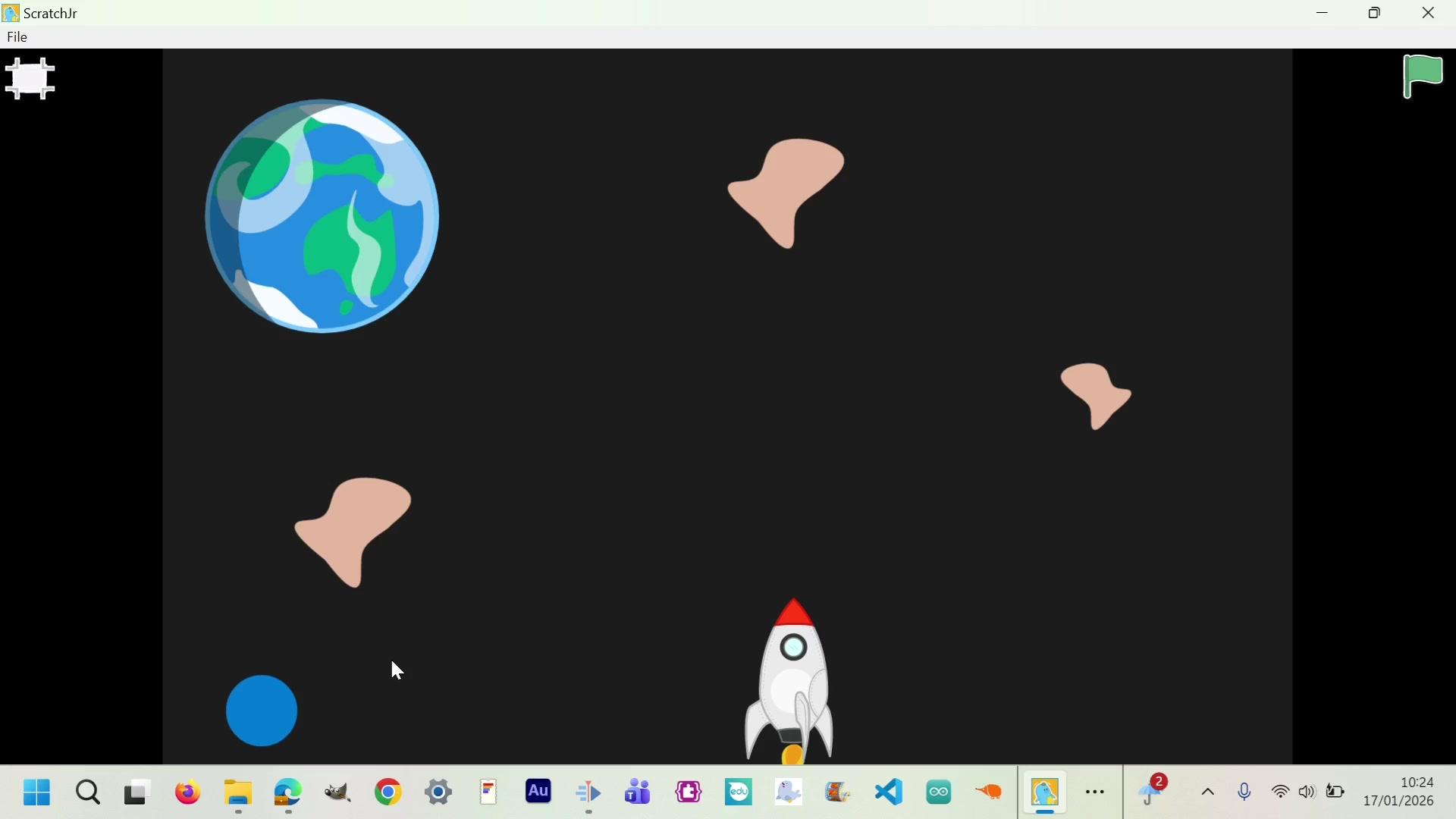The width and height of the screenshot is (1456, 819).
Task: Open the File menu
Action: pos(17,37)
